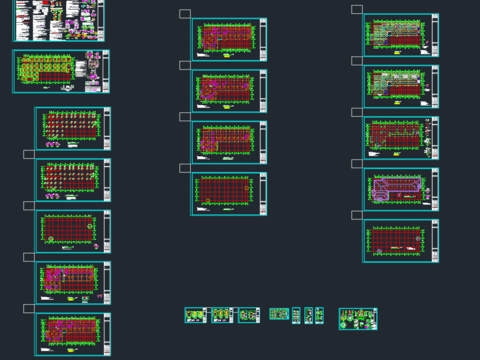This screenshot has height=360, width=480.
Task: Select the small green table sheet at the bottom
Action: click(x=279, y=314)
